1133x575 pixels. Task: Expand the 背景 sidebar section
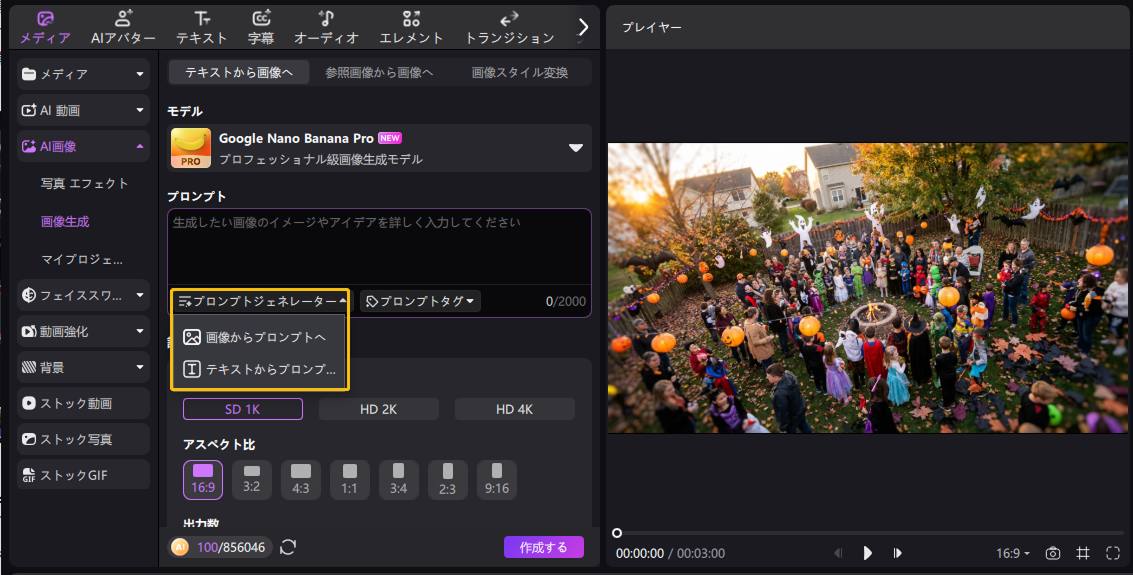click(x=83, y=367)
